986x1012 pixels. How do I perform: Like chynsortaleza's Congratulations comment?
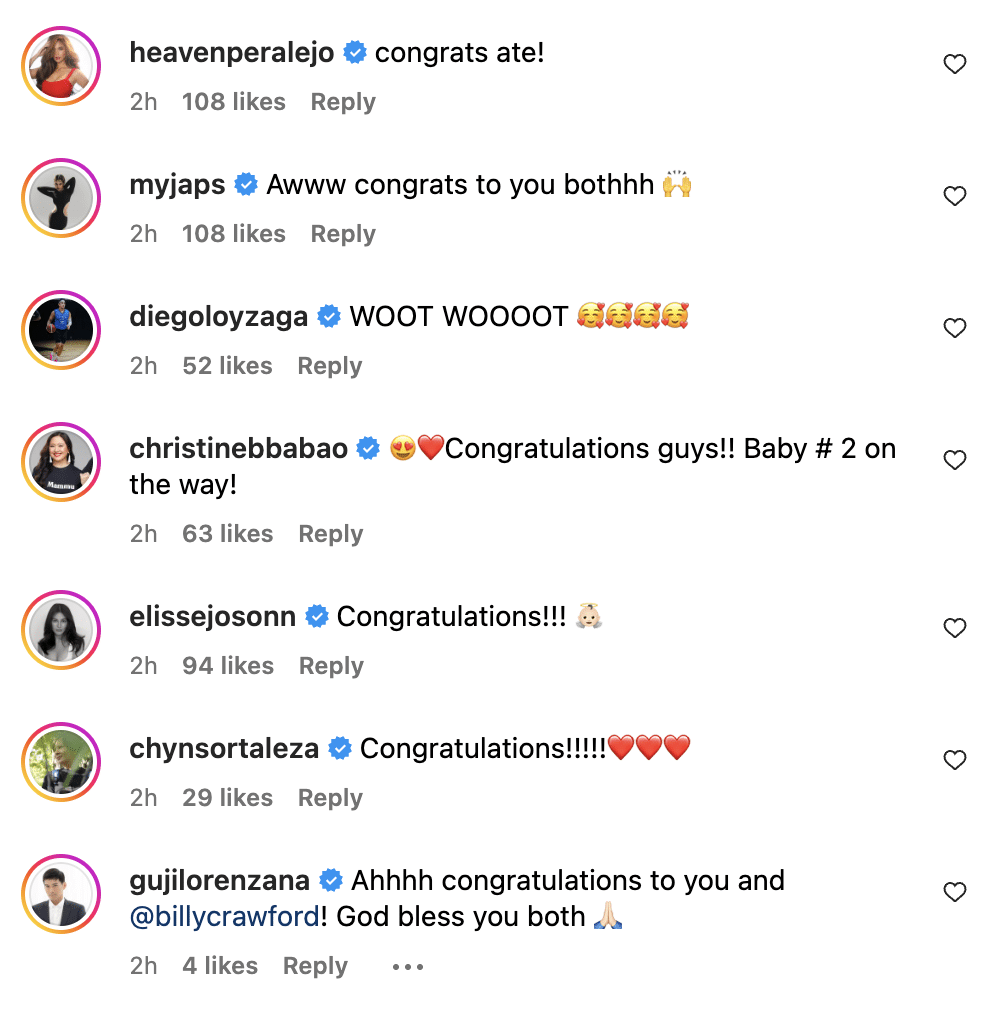point(955,761)
